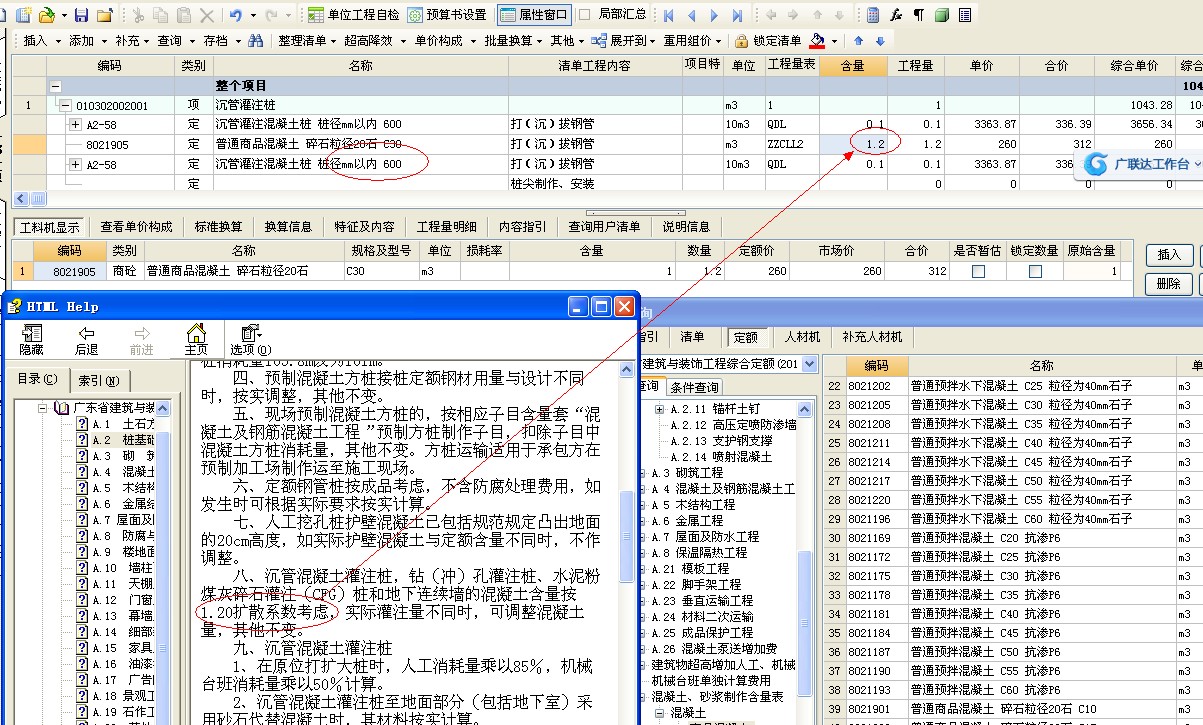Click the list form icon at toolbar end
This screenshot has width=1203, height=725.
pos(964,15)
